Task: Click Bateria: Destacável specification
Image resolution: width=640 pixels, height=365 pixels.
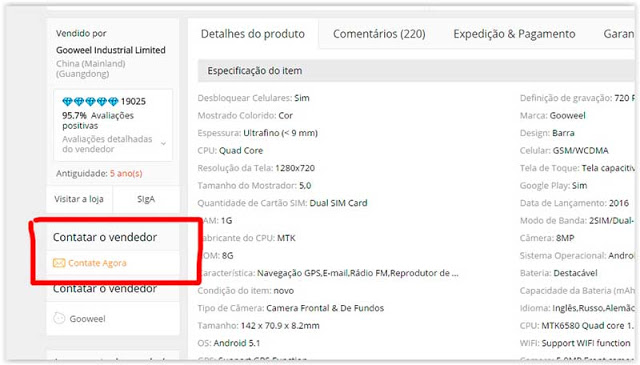Action: 559,273
